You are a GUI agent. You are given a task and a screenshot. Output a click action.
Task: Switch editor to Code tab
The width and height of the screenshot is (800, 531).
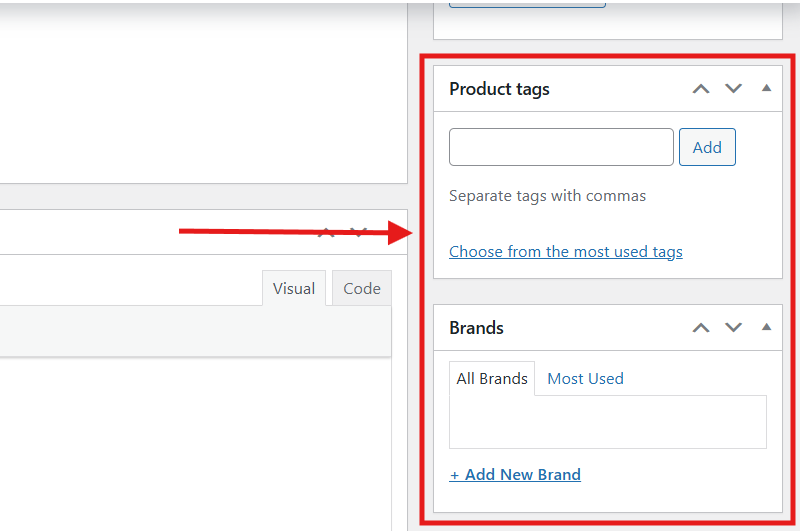point(362,288)
